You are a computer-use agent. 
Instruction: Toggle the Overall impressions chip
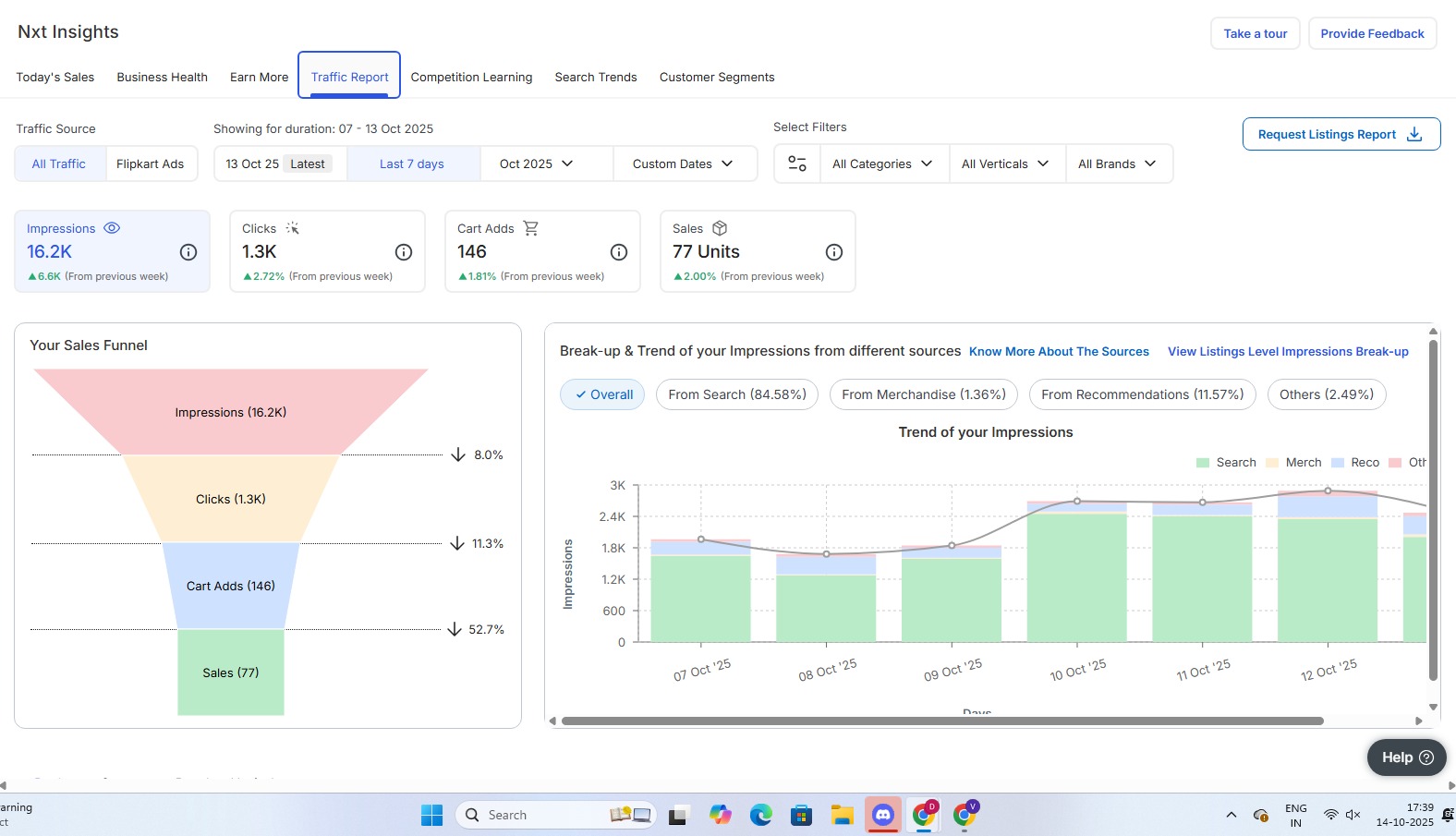pyautogui.click(x=602, y=394)
